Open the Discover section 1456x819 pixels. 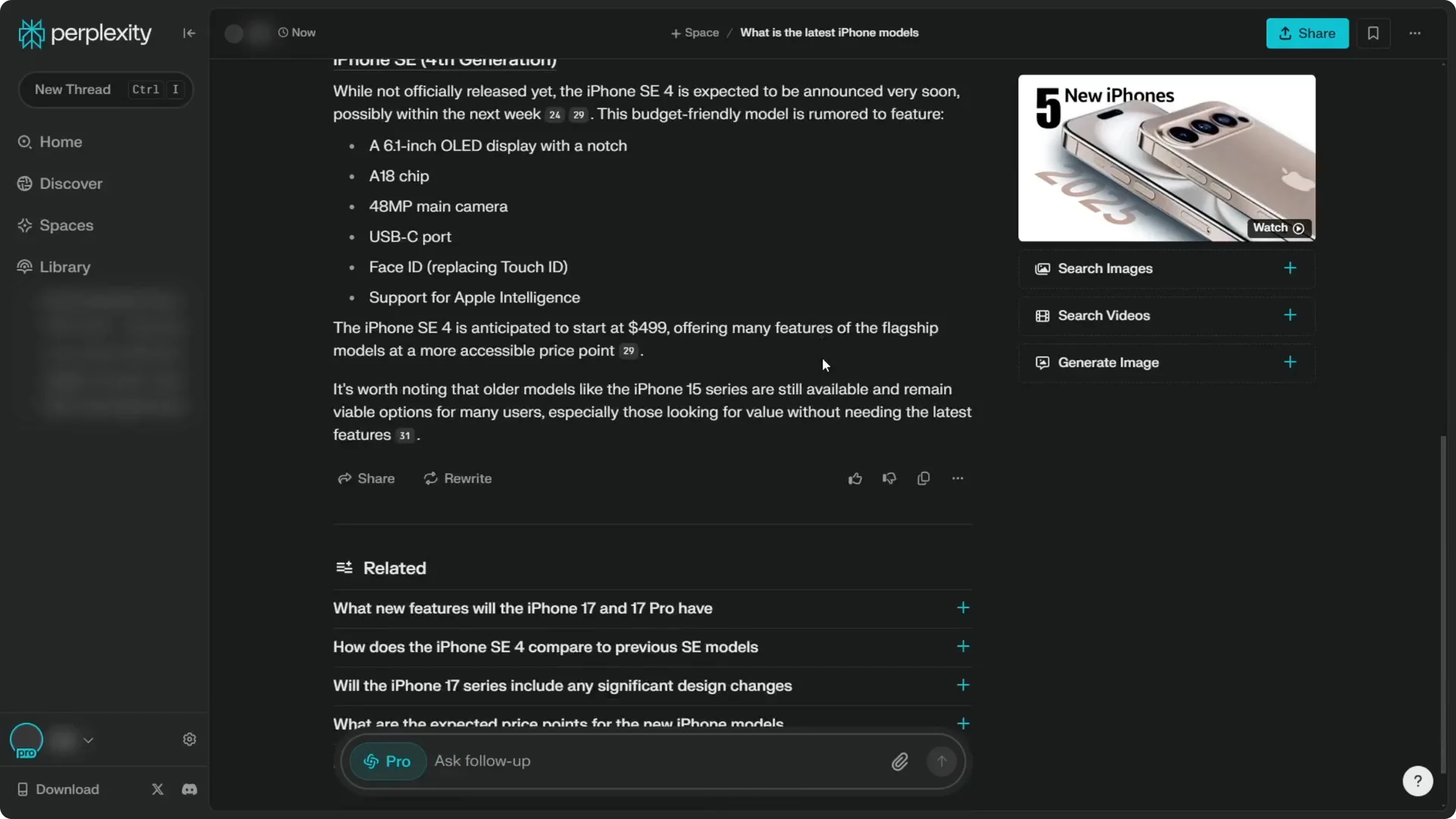[70, 184]
